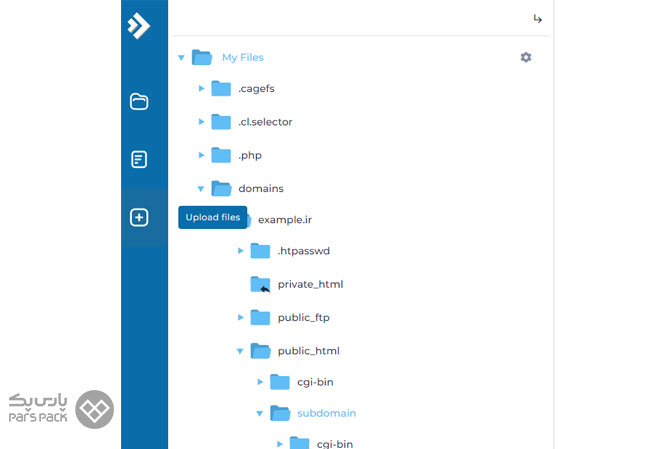Click the My Files folder icon

click(x=202, y=57)
